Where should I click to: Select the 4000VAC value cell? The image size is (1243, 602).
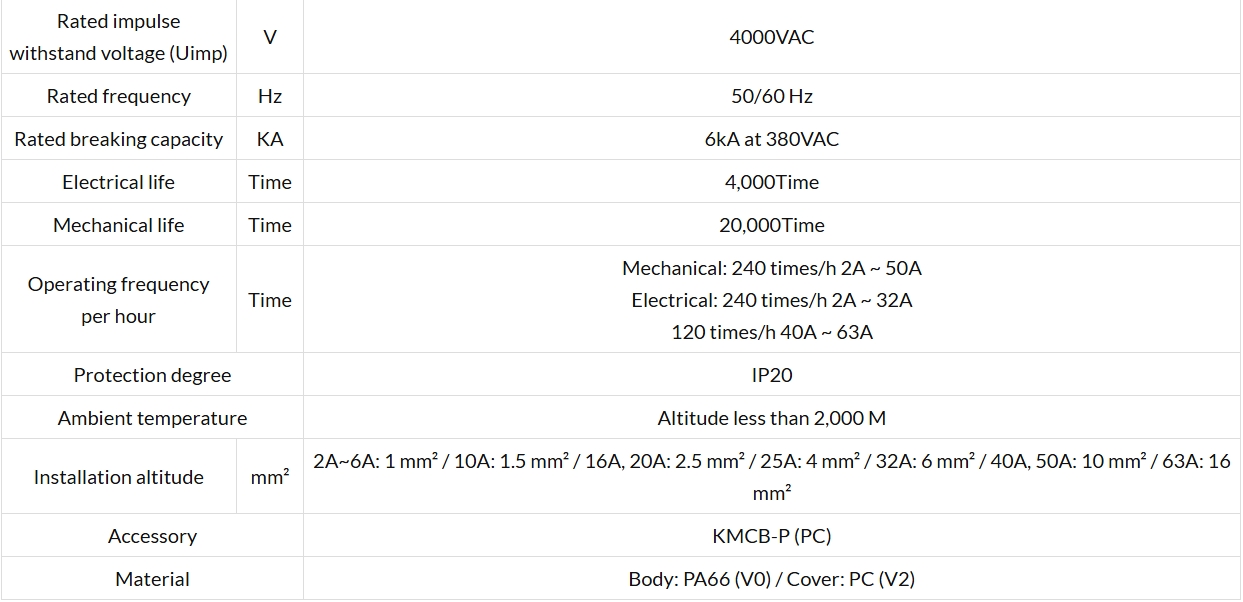(x=772, y=37)
